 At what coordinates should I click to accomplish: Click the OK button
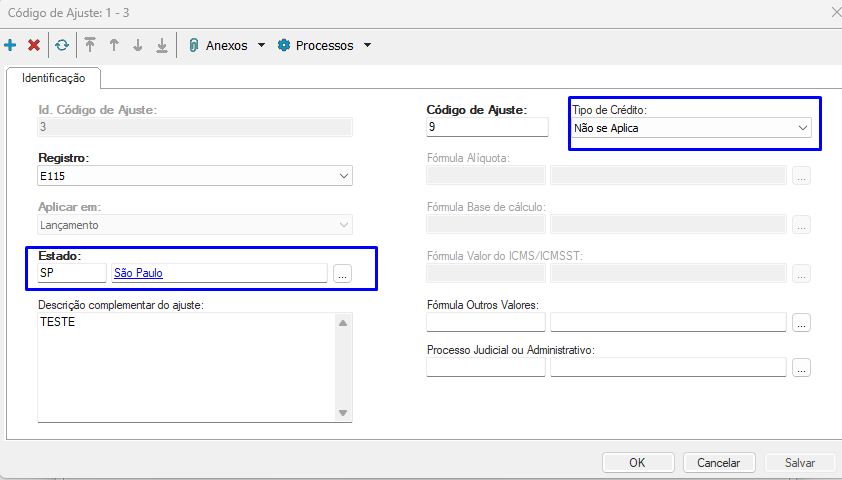(x=637, y=462)
